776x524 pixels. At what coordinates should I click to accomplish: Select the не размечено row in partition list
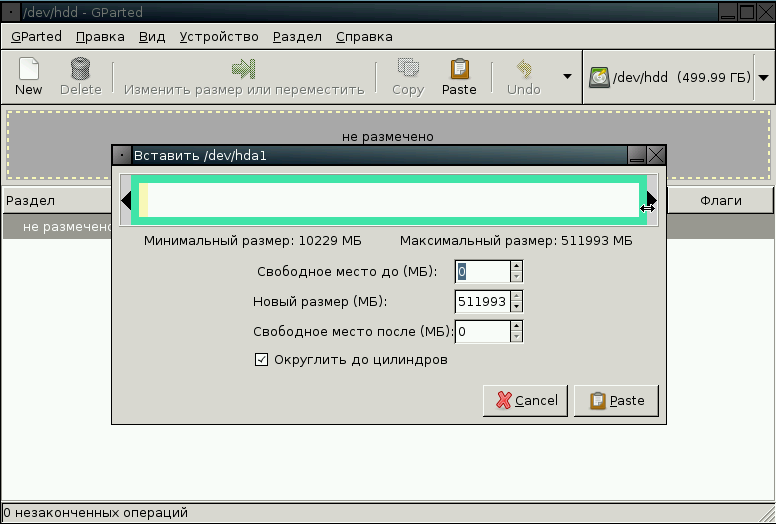coord(57,227)
